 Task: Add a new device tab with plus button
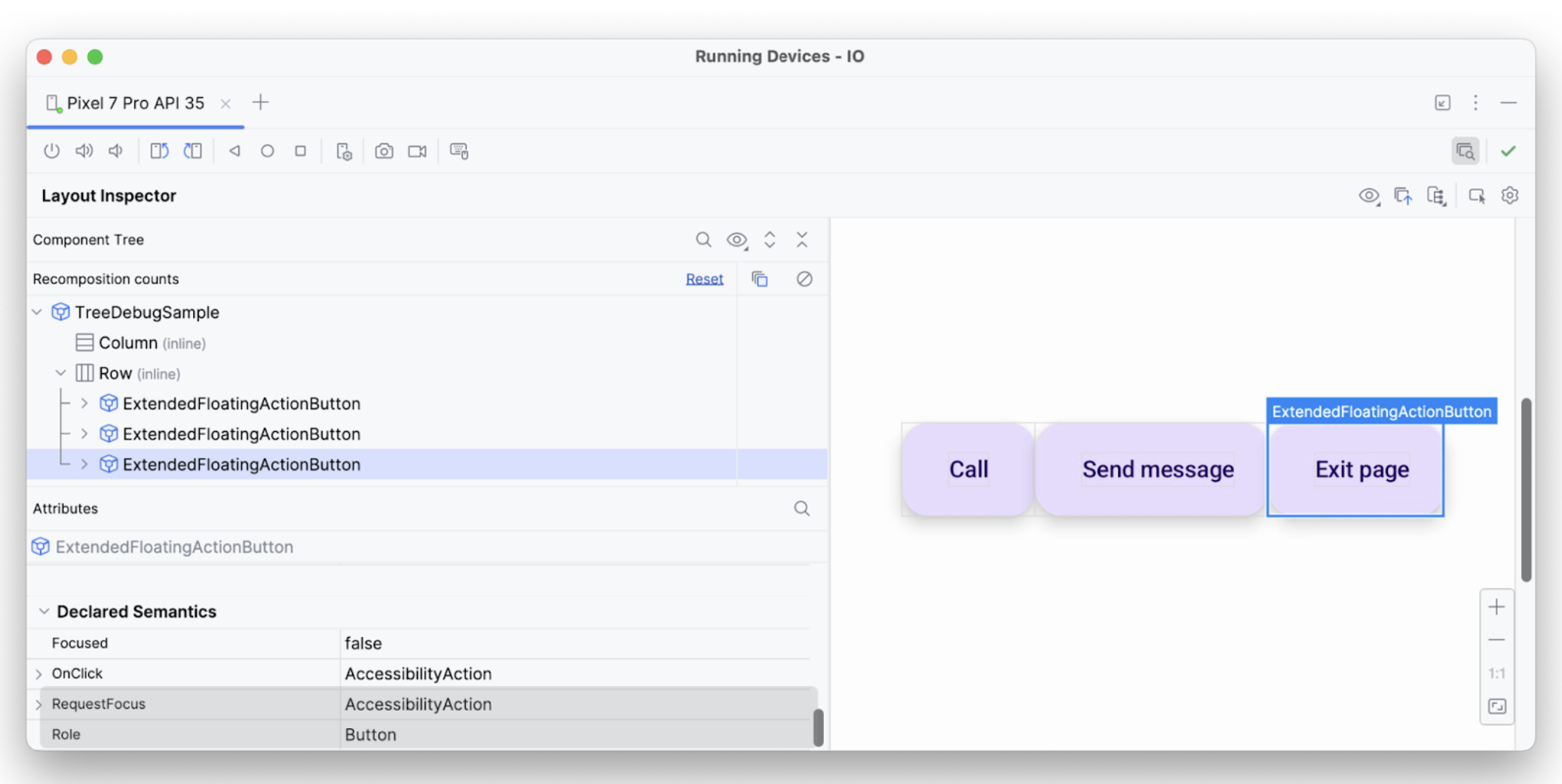[x=261, y=102]
